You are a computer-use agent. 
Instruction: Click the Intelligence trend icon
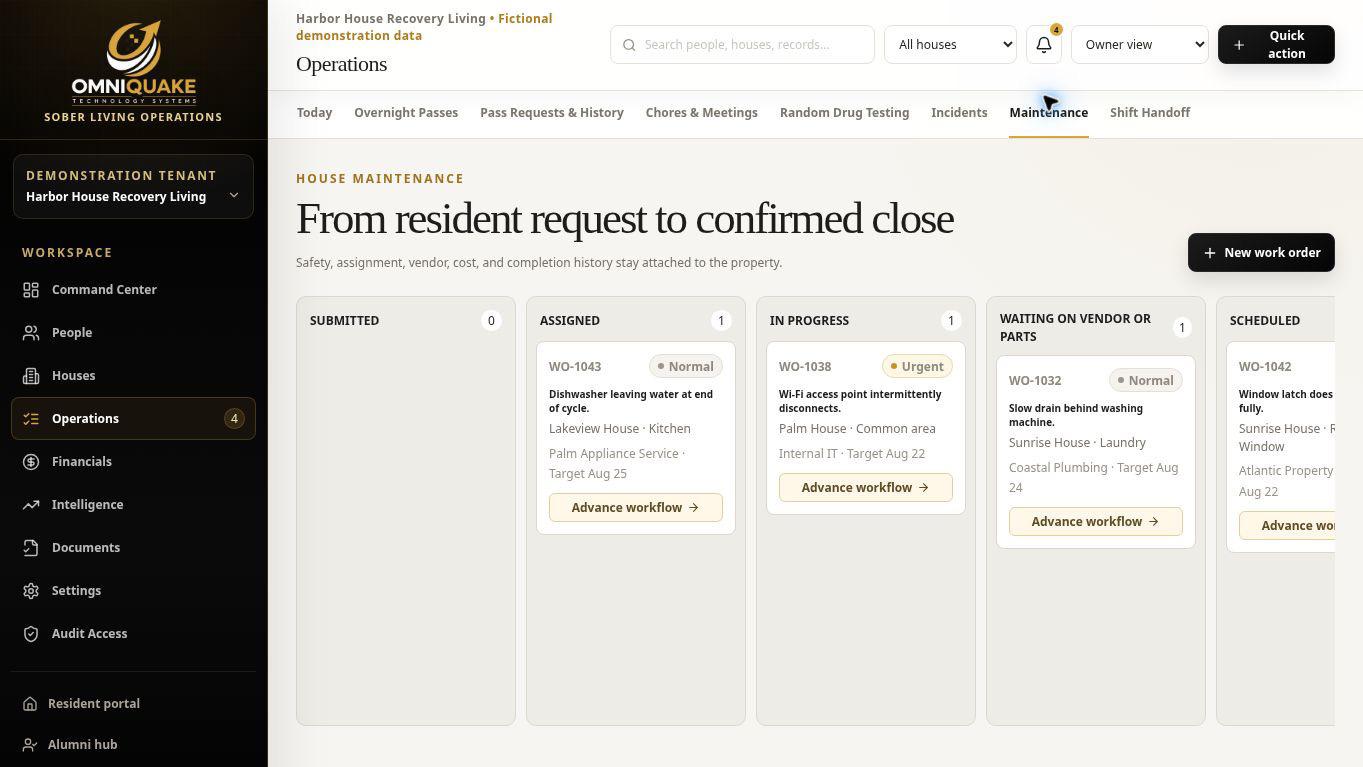(31, 505)
